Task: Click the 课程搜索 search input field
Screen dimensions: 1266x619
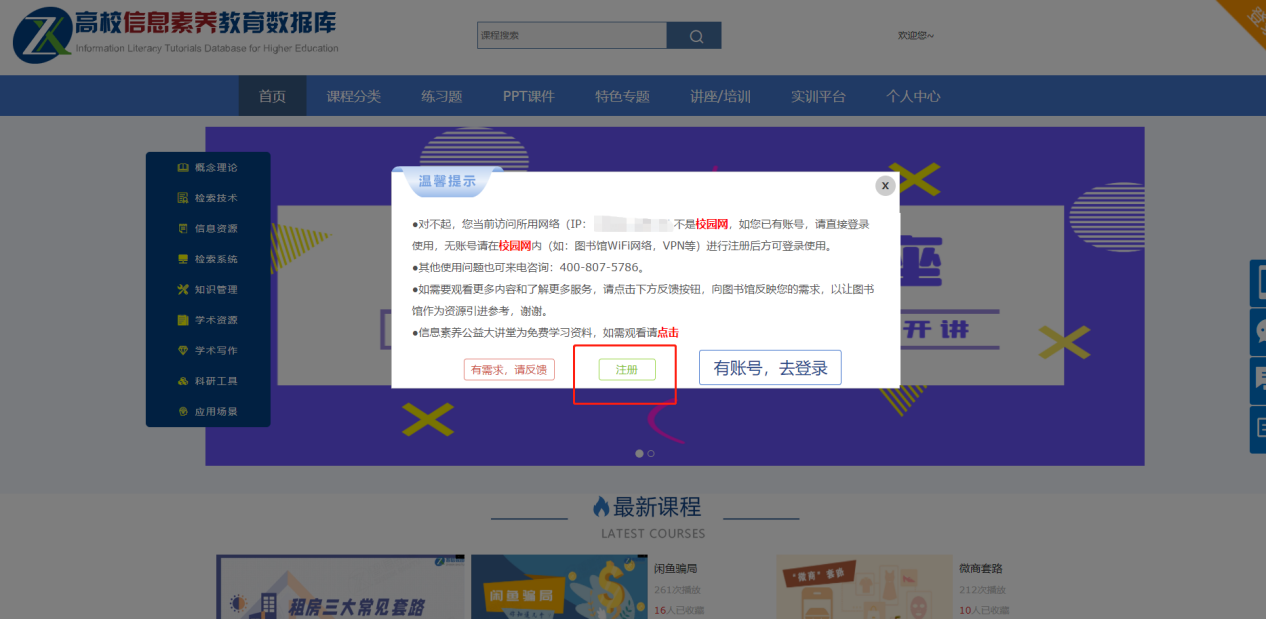Action: pyautogui.click(x=571, y=36)
